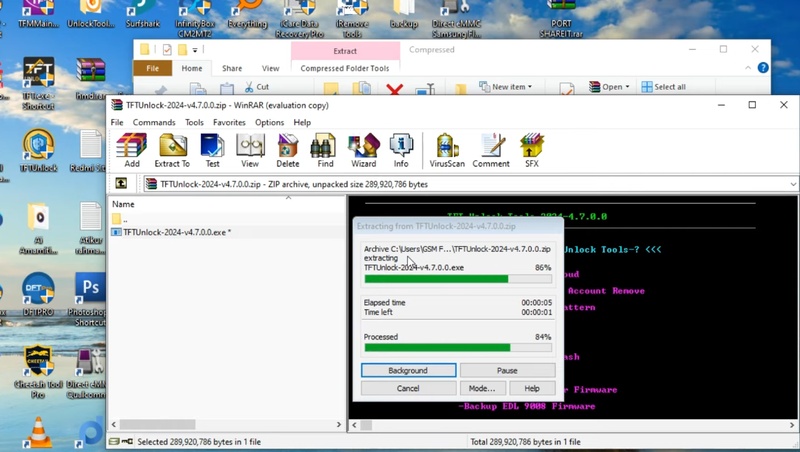
Task: Click the Processed total progress bar
Action: (x=458, y=347)
